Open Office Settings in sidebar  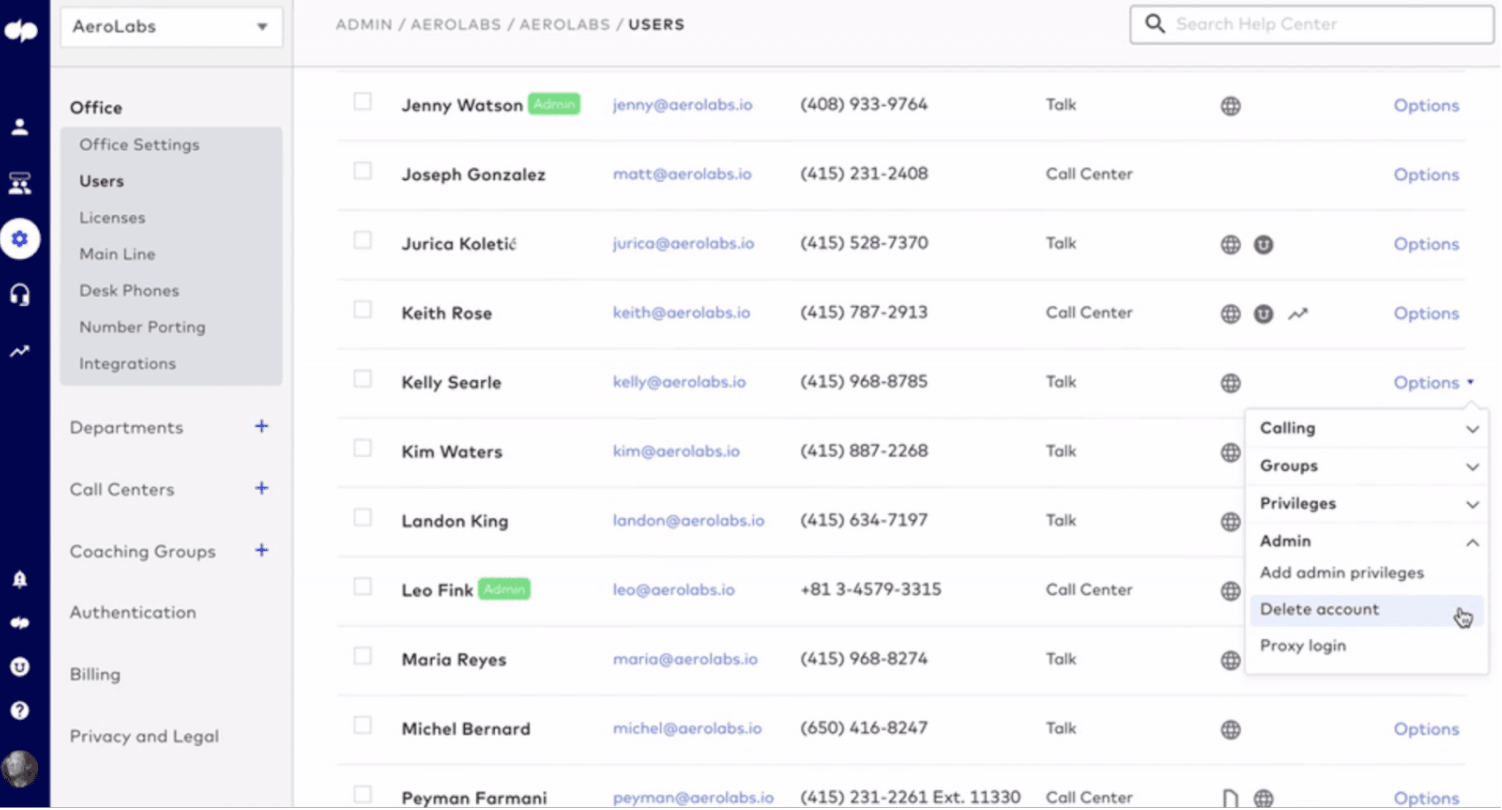click(x=139, y=145)
